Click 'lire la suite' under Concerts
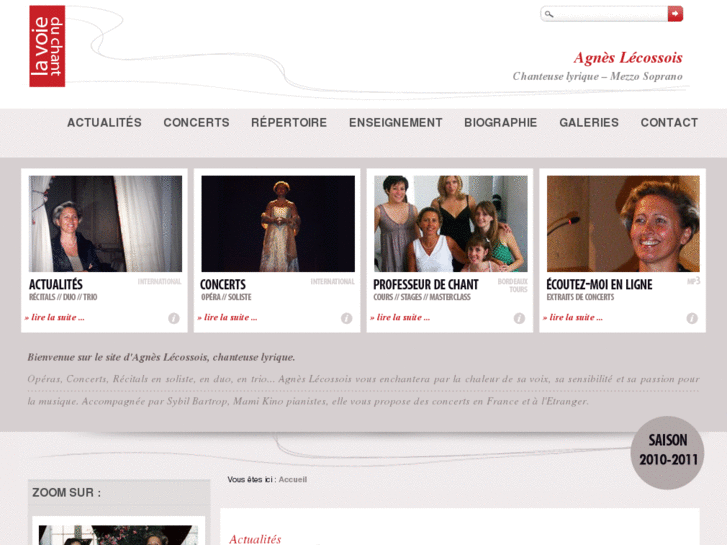This screenshot has width=727, height=545. [x=230, y=317]
